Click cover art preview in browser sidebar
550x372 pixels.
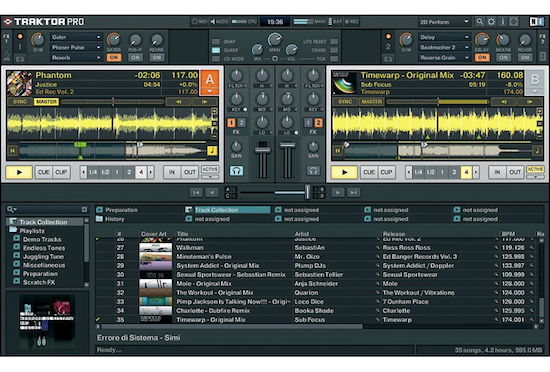click(47, 322)
